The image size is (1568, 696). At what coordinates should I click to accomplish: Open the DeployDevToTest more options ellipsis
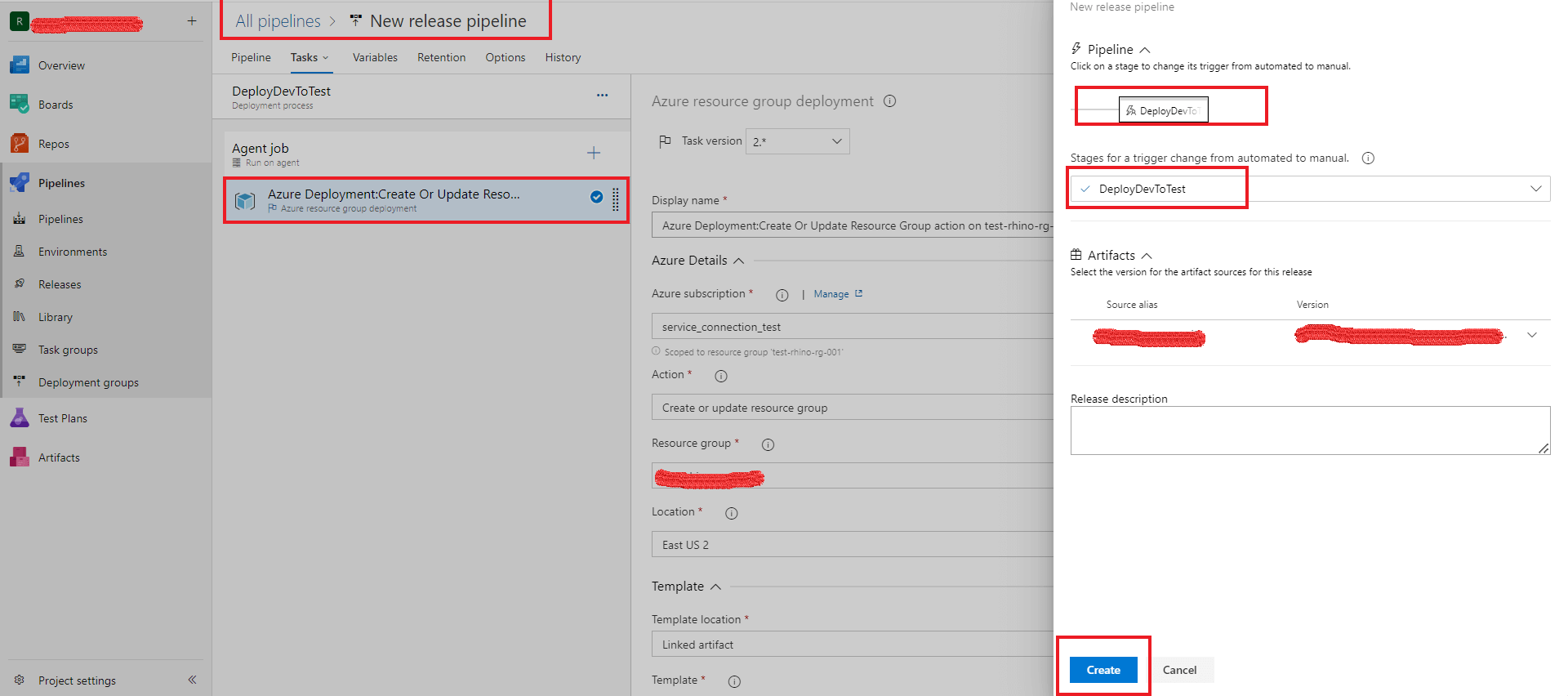tap(602, 95)
